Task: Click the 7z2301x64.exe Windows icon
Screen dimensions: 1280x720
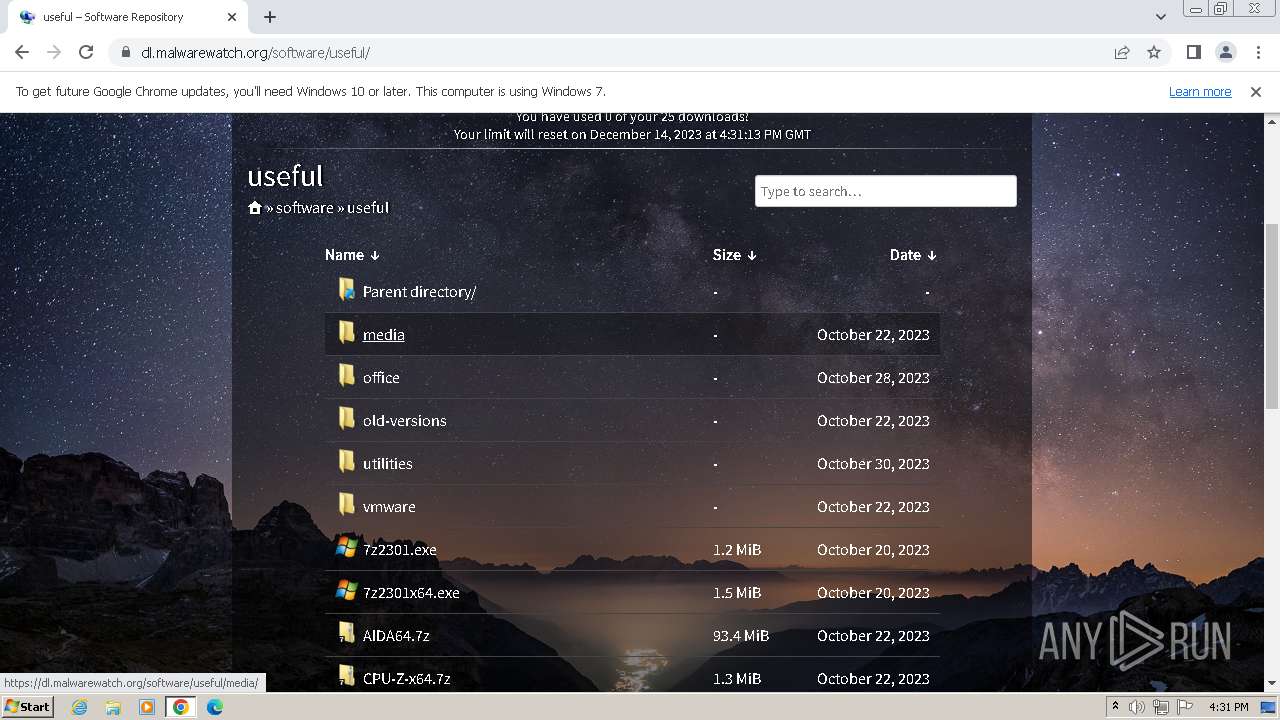Action: click(x=346, y=591)
